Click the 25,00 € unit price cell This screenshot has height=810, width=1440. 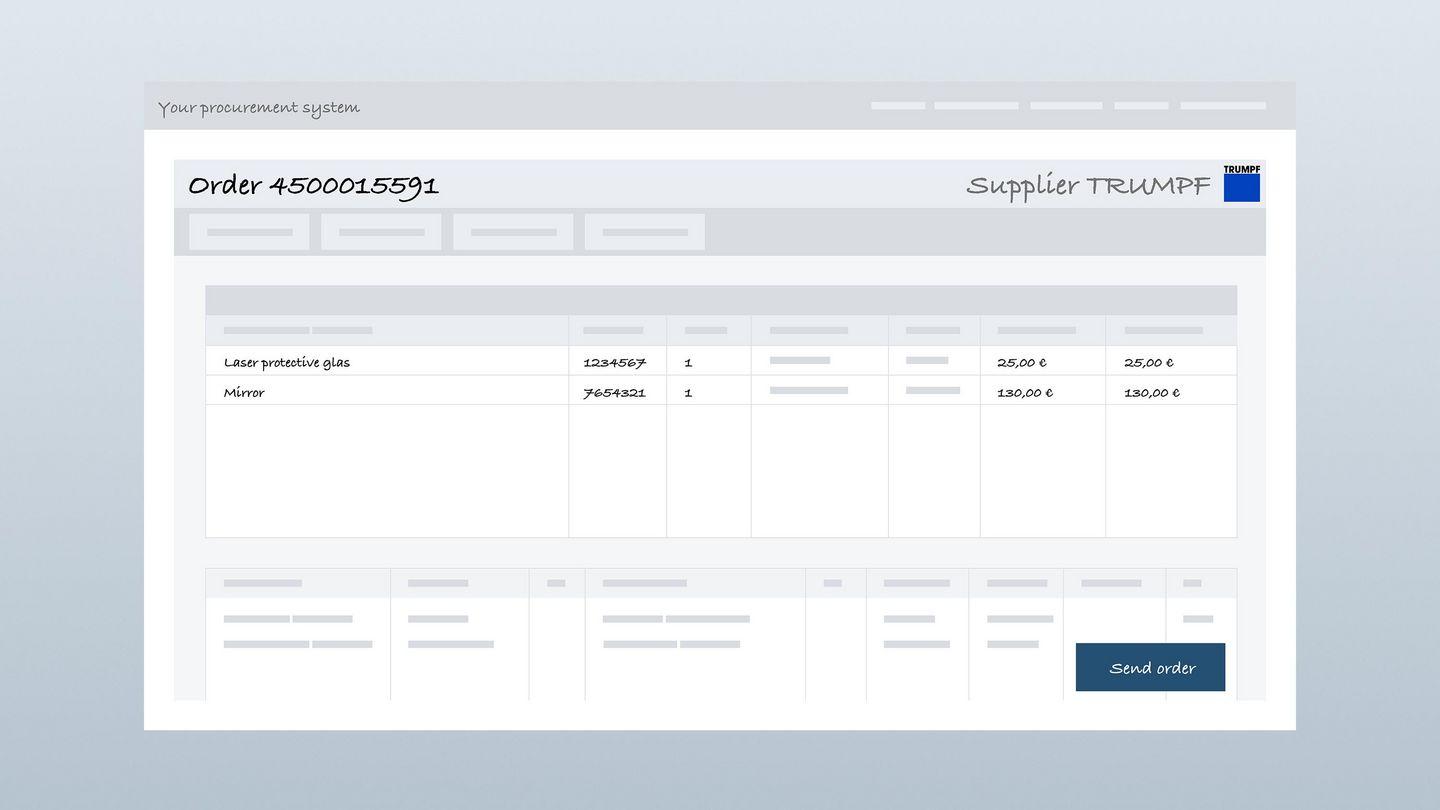pyautogui.click(x=1020, y=362)
